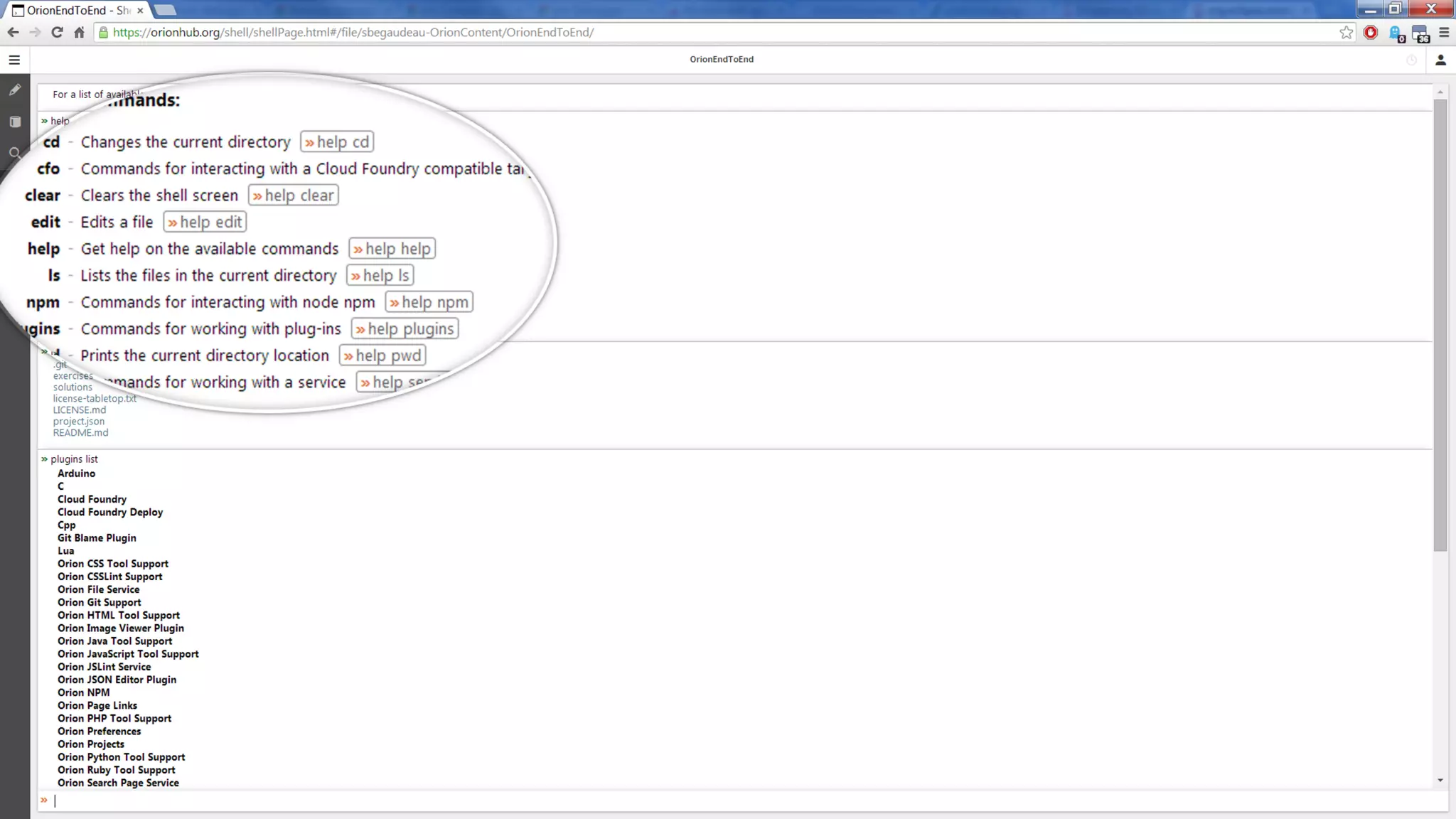1456x819 pixels.
Task: Open the user profile menu icon
Action: coord(1440,60)
